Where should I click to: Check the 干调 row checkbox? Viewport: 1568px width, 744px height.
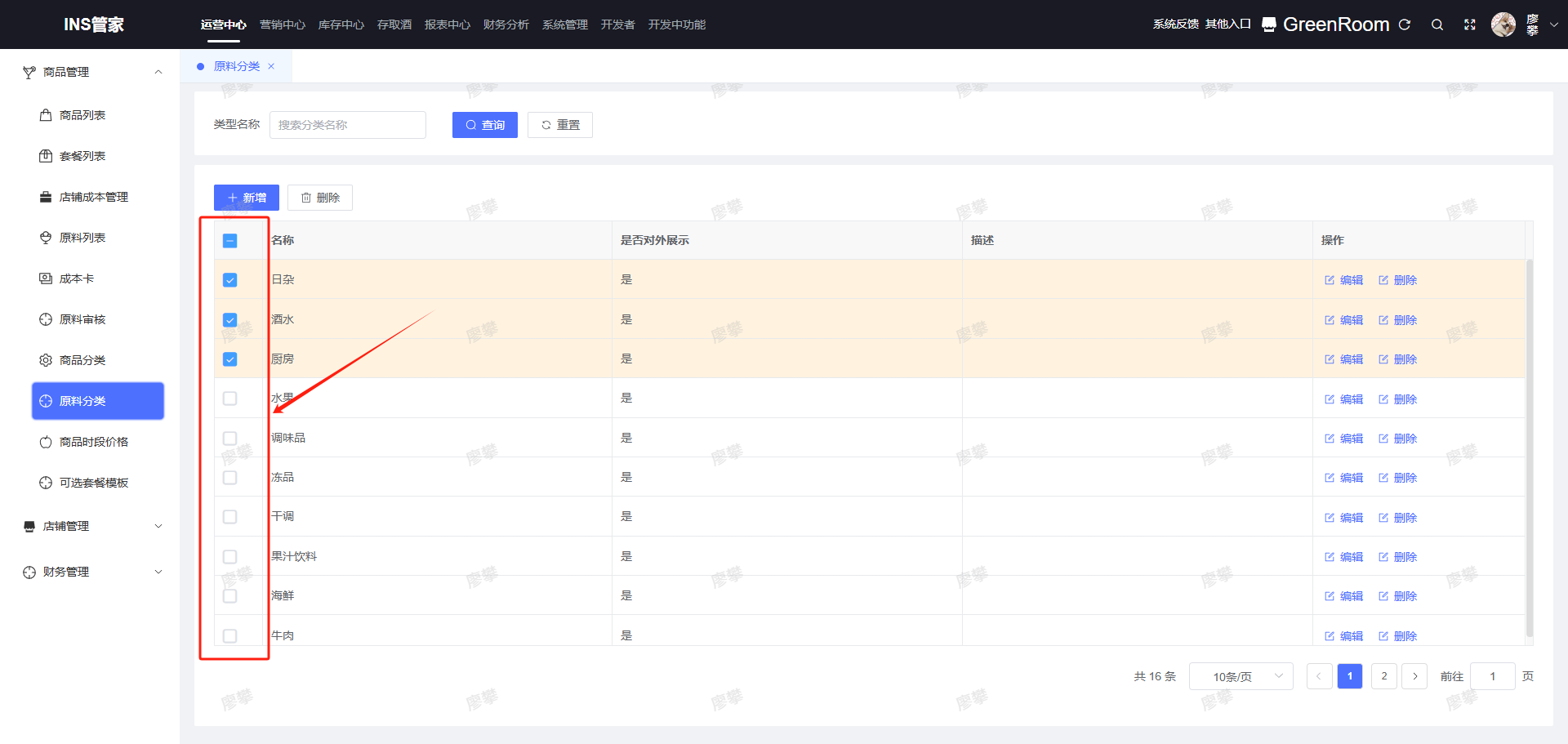coord(230,517)
